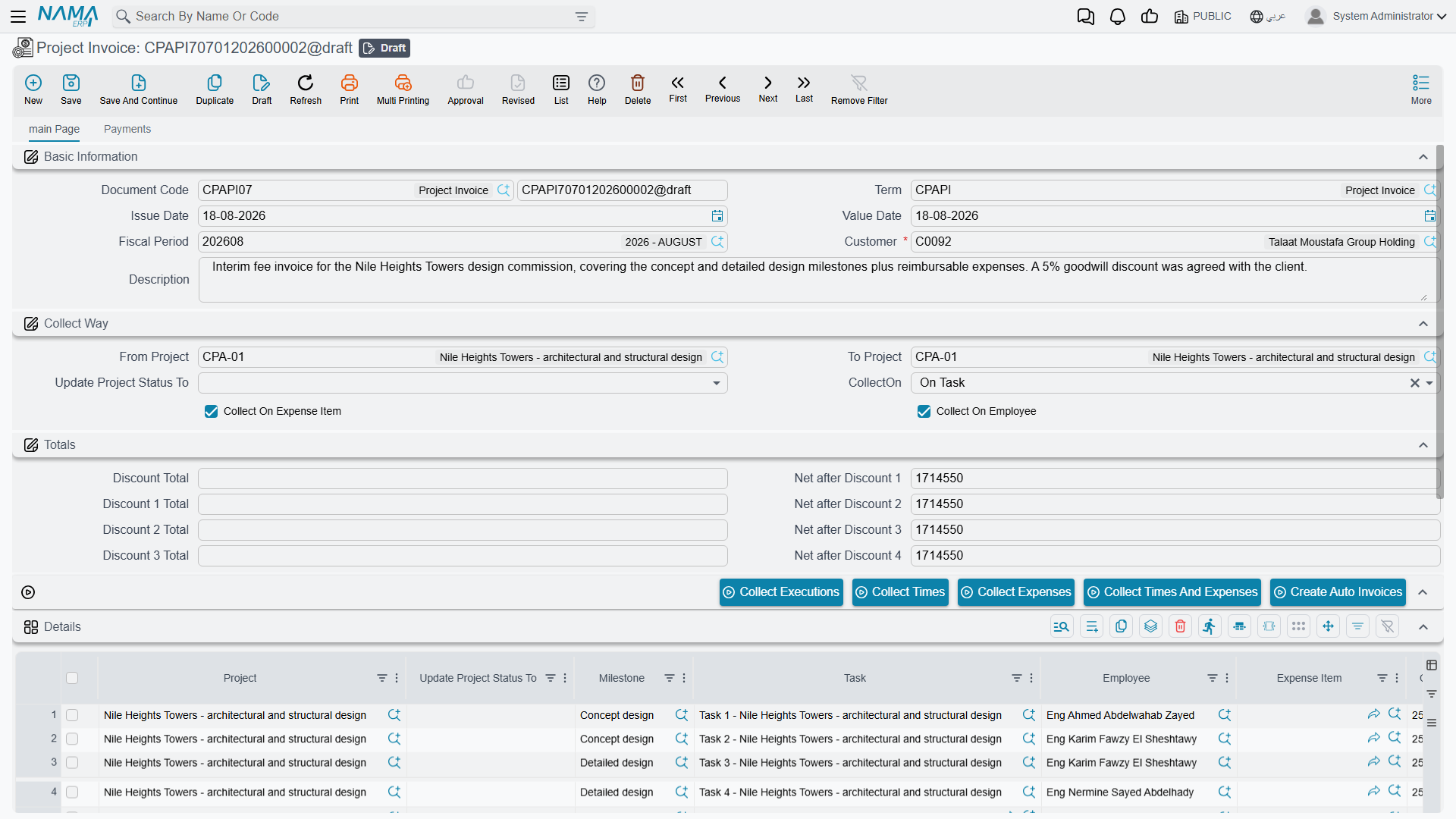The height and width of the screenshot is (819, 1456).
Task: Click the PUBLIC company selector
Action: pos(1203,16)
